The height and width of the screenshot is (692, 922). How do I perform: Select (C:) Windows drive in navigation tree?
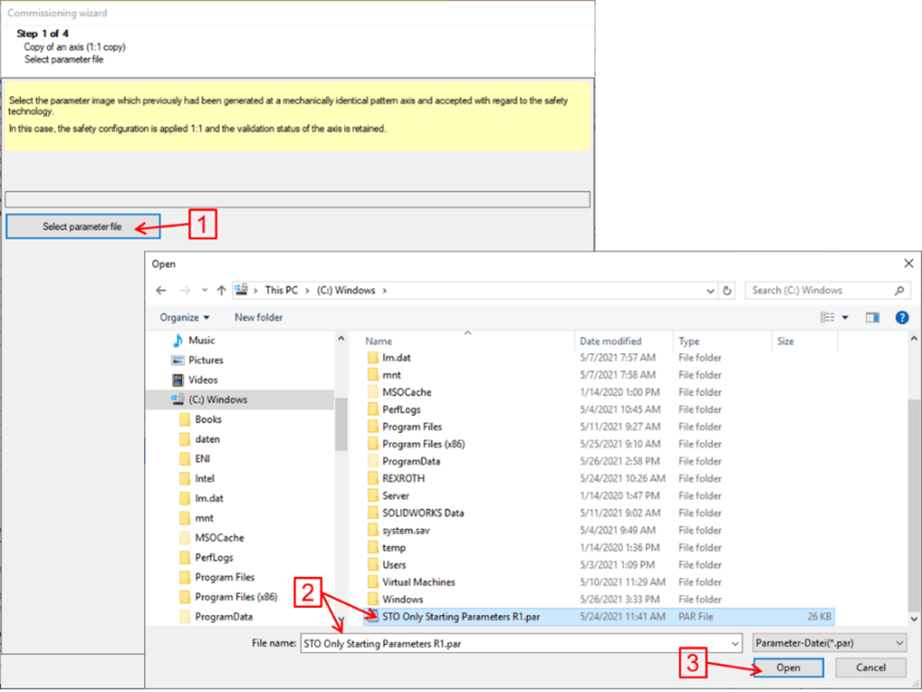pos(209,400)
